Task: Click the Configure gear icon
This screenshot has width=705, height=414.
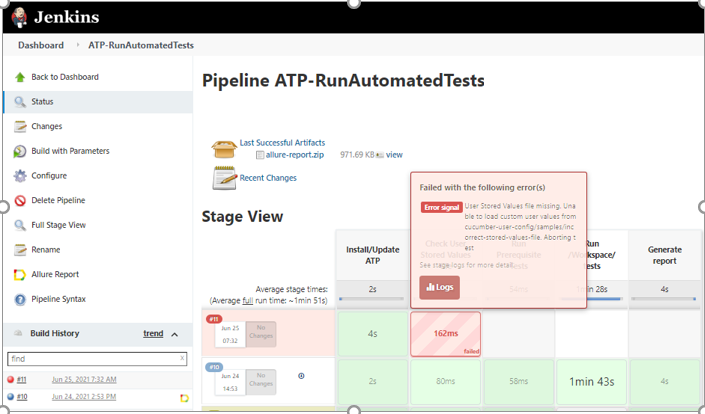Action: (x=20, y=176)
